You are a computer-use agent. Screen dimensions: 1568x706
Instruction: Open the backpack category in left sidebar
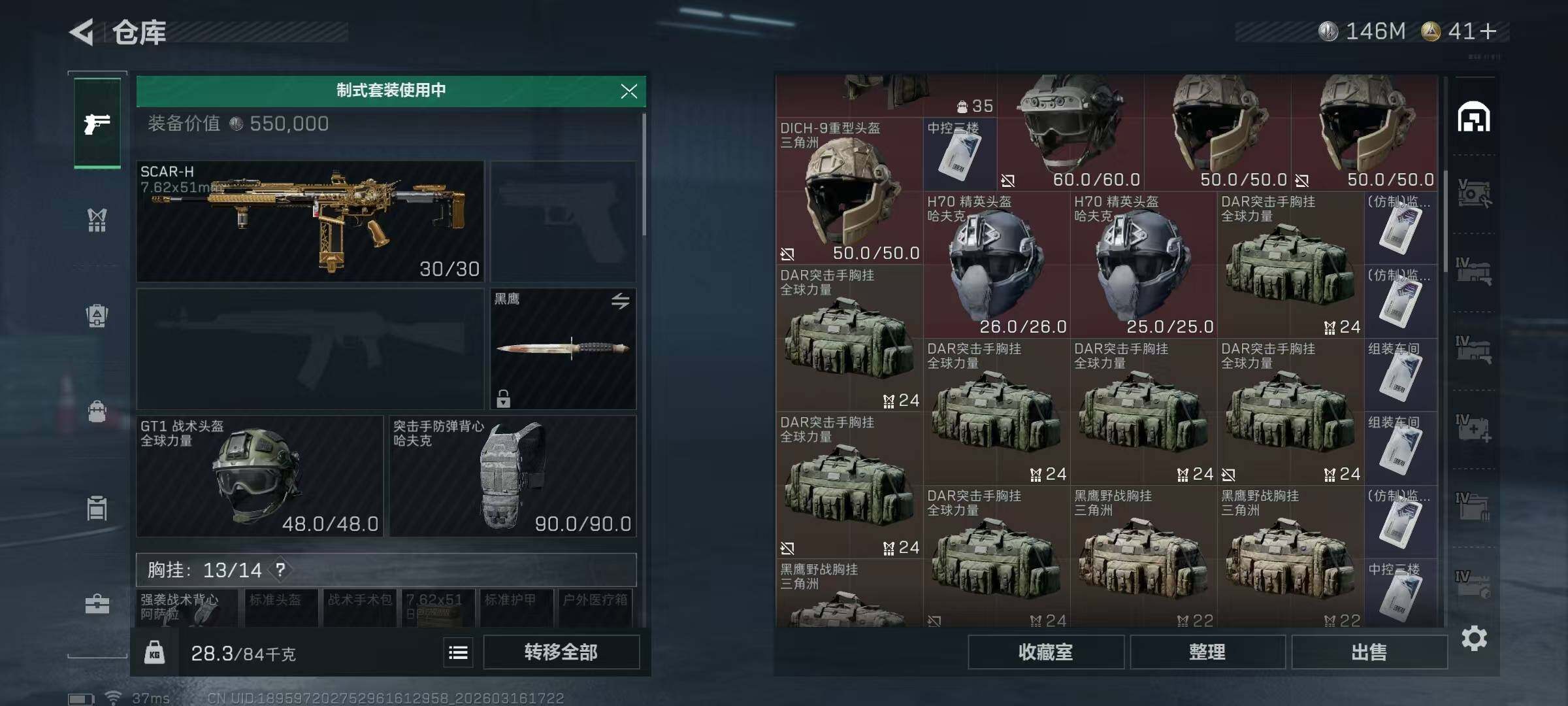coord(97,412)
